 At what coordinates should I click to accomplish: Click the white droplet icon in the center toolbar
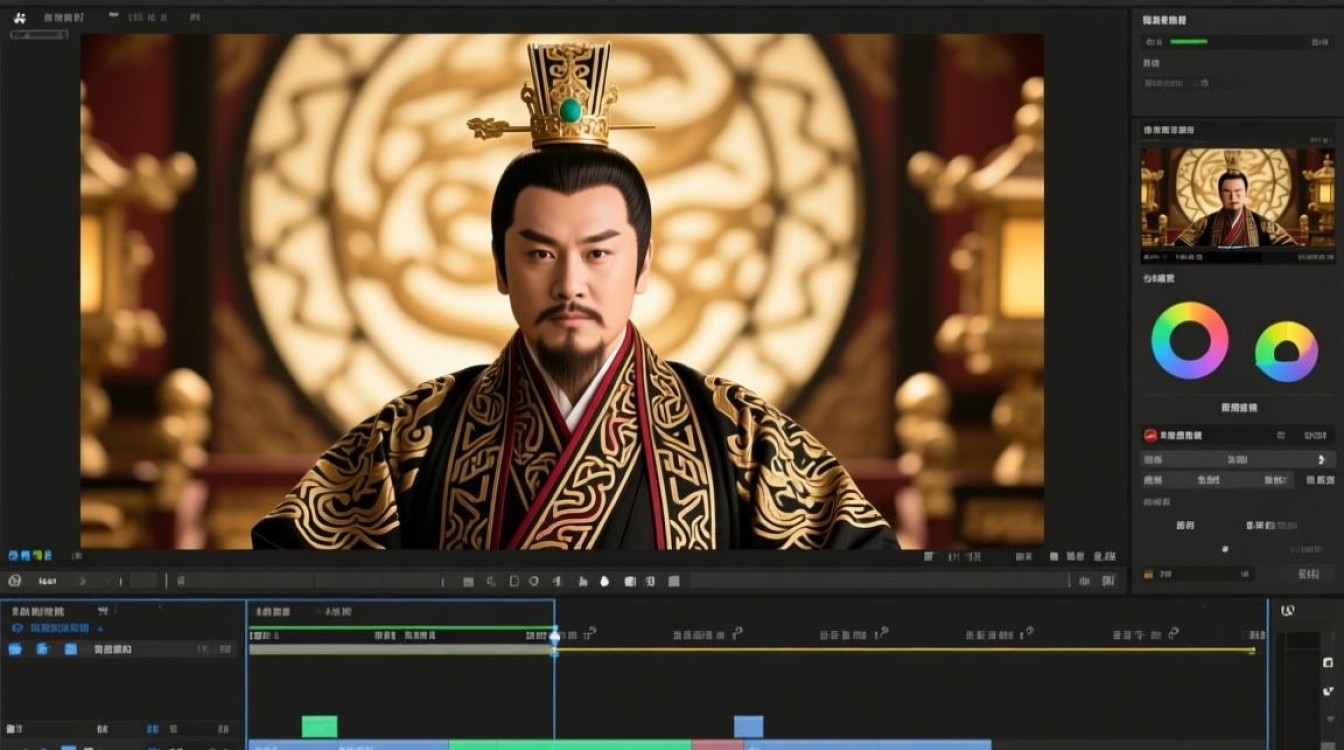[605, 580]
